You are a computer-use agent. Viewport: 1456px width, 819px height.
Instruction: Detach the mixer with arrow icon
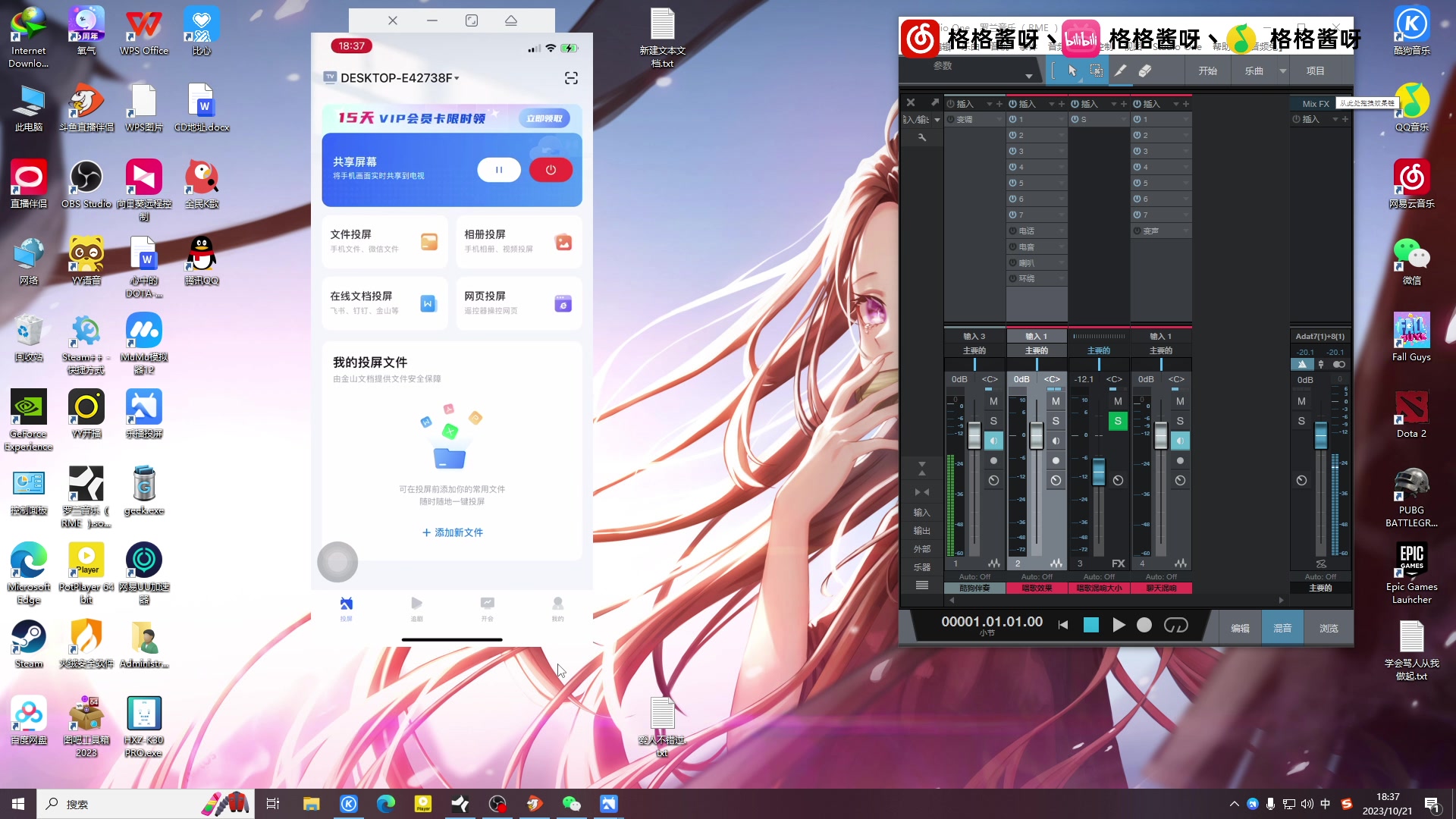(935, 102)
